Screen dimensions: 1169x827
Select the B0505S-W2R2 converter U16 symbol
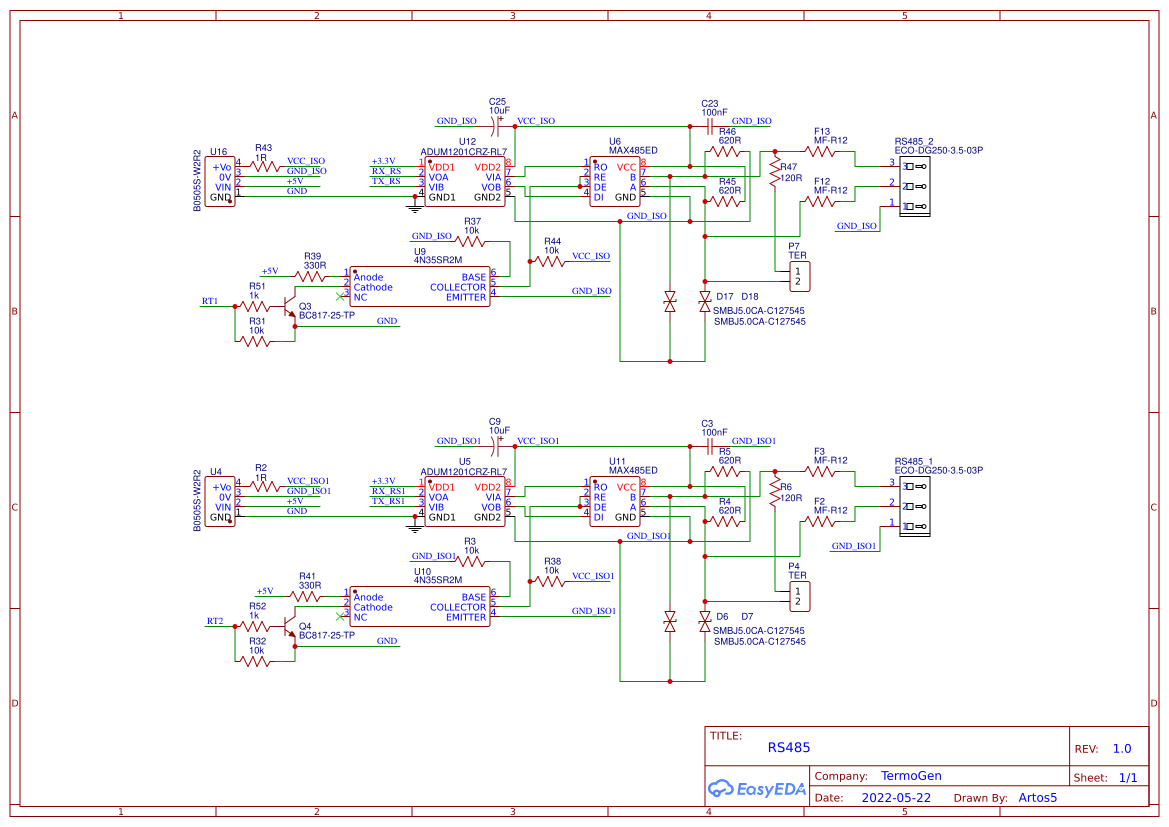tap(220, 180)
